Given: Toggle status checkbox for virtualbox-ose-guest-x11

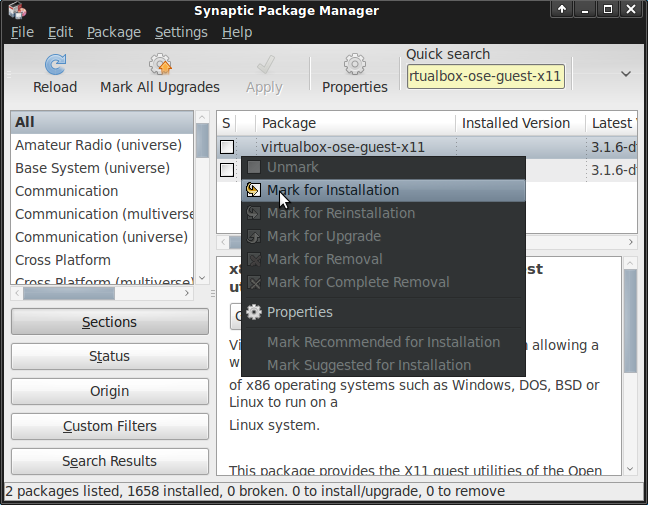Looking at the screenshot, I should (227, 147).
